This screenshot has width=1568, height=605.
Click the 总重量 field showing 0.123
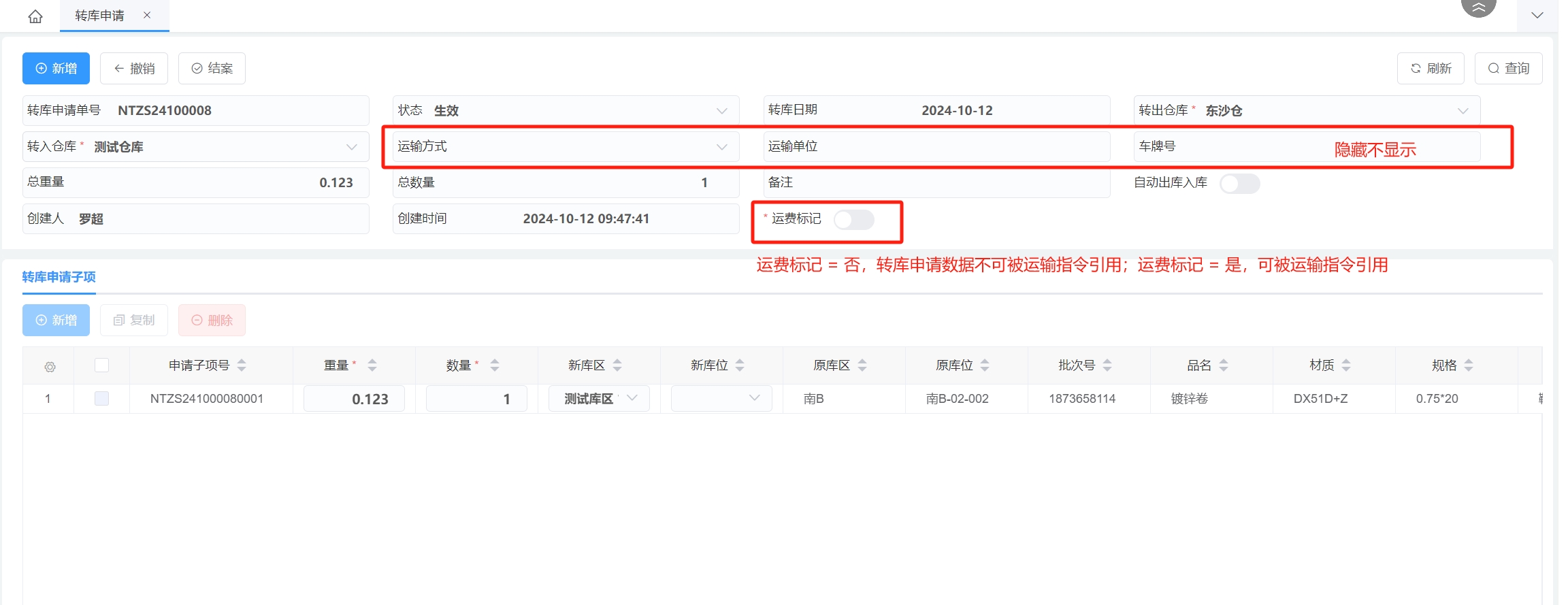[196, 182]
